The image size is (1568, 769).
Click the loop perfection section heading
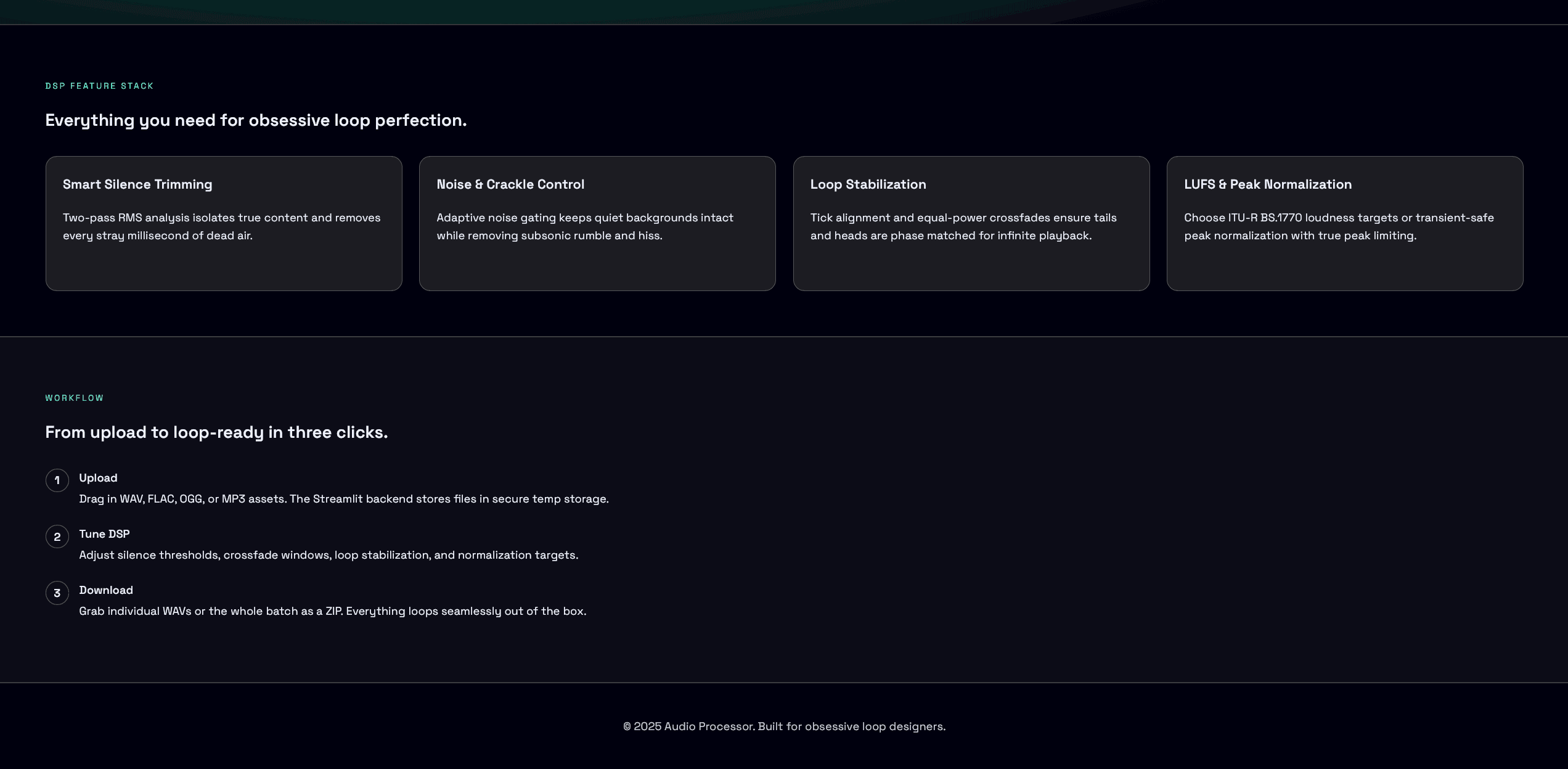click(256, 120)
